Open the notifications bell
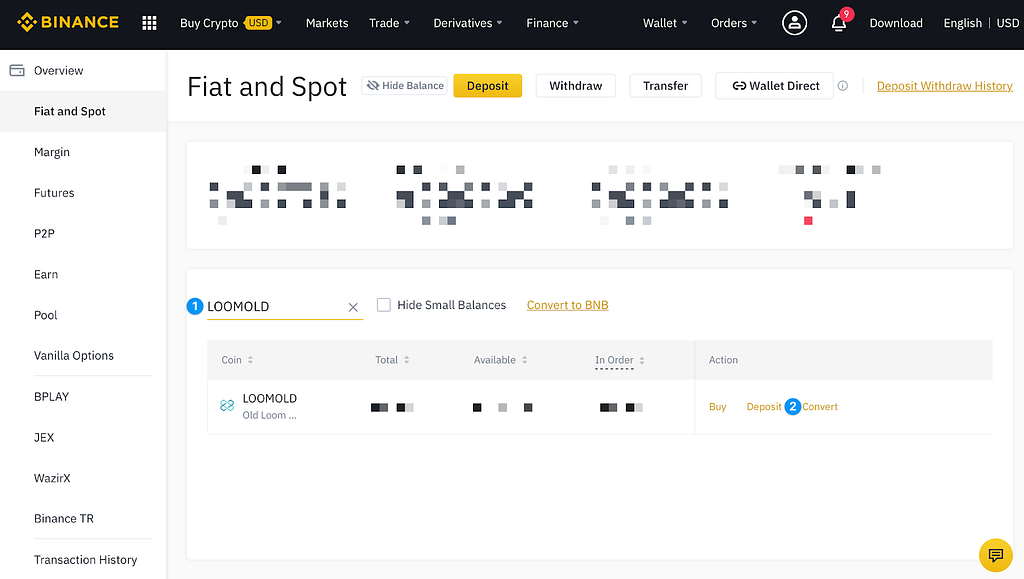This screenshot has height=579, width=1024. (x=838, y=23)
